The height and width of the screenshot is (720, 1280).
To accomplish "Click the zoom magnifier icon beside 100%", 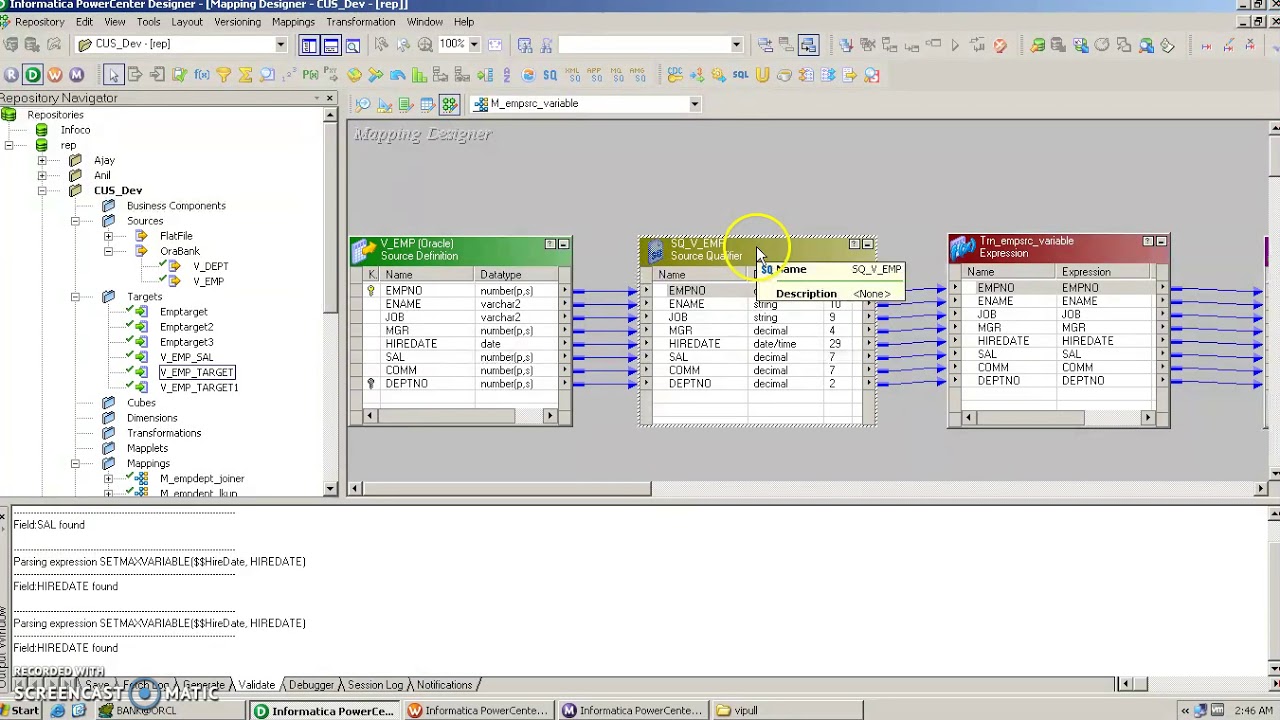I will tap(425, 44).
